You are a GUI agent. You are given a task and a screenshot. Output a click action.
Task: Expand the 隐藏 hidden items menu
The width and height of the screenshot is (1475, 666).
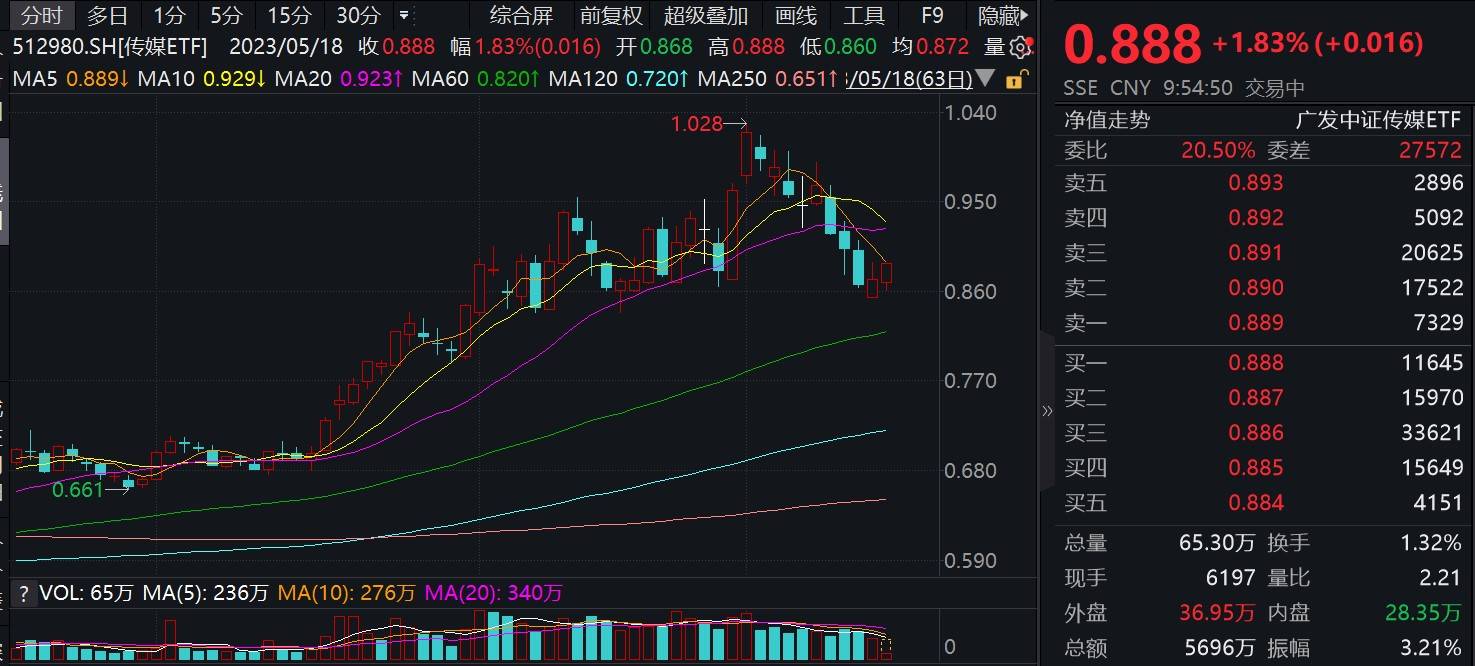1000,15
